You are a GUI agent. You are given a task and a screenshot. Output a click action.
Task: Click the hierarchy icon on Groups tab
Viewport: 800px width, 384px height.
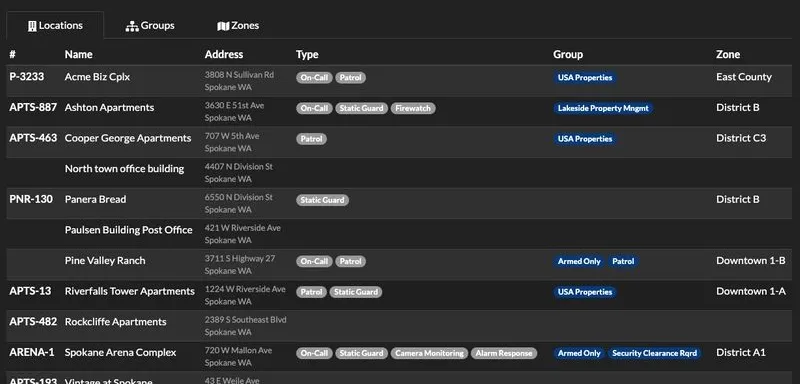tap(132, 26)
